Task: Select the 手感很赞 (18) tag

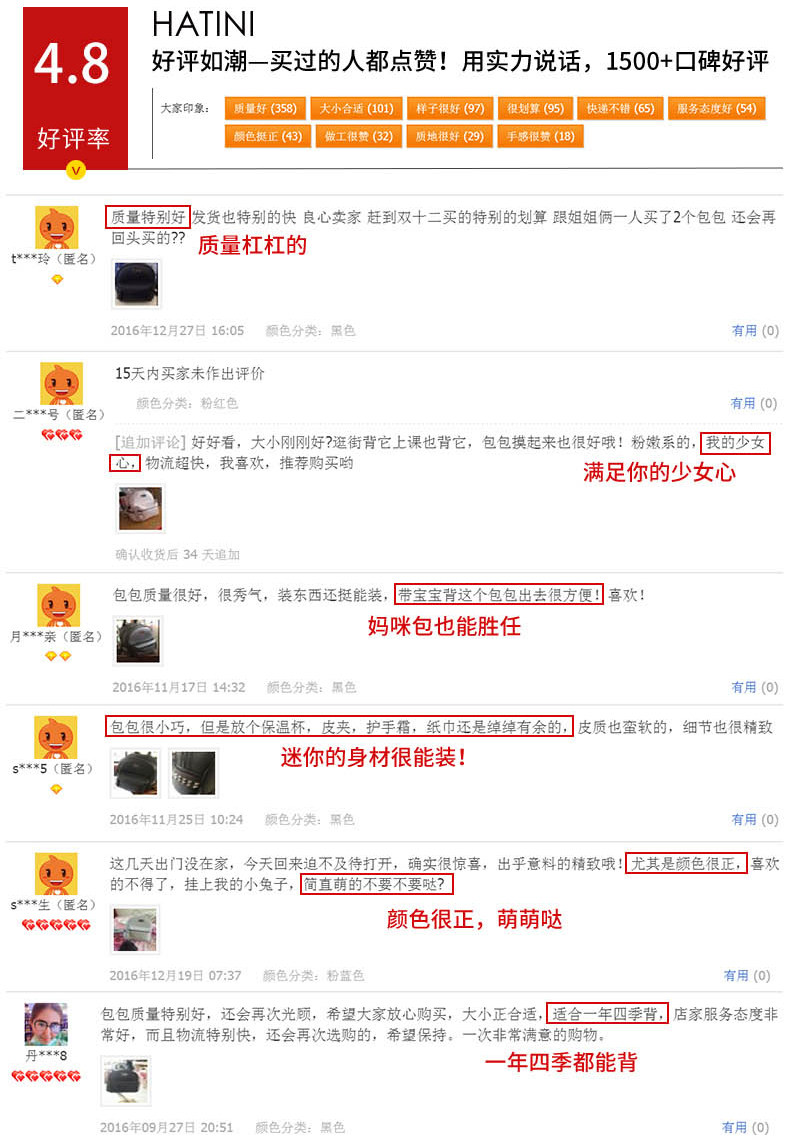Action: pos(540,136)
